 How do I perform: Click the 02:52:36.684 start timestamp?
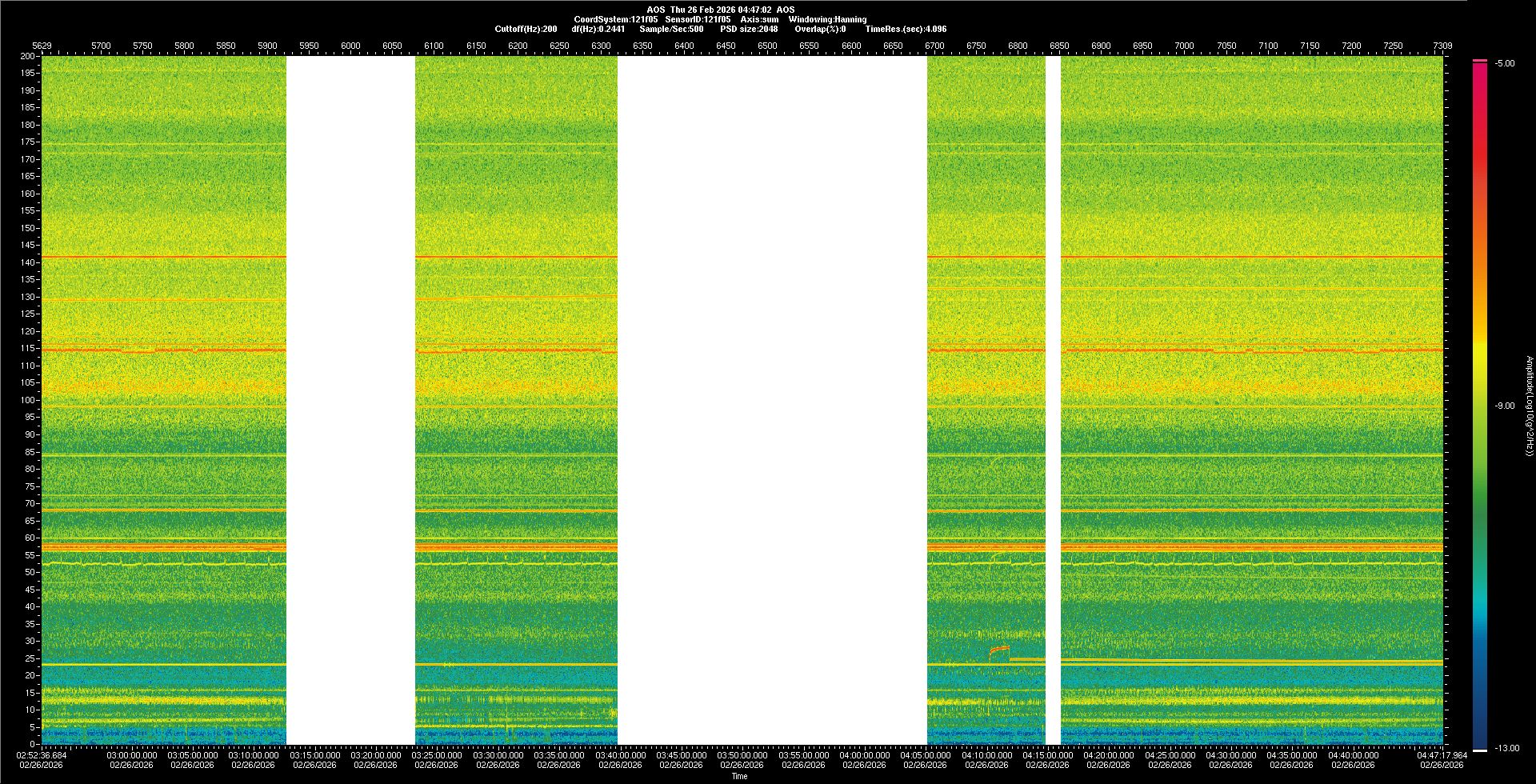tap(43, 755)
